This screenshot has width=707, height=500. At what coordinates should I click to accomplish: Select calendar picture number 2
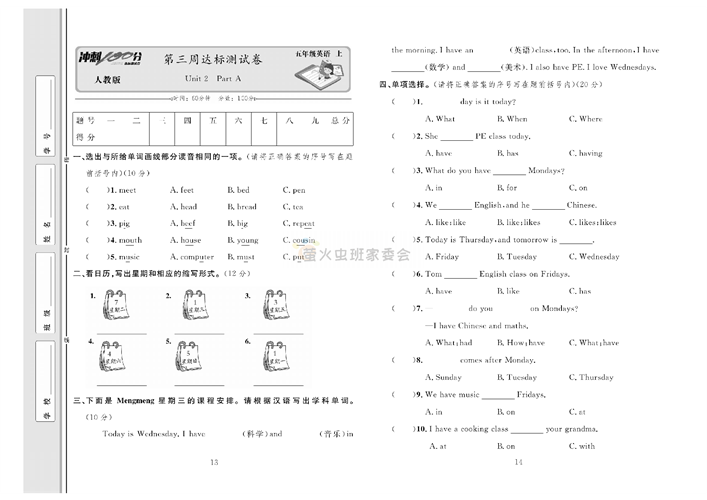pyautogui.click(x=195, y=305)
